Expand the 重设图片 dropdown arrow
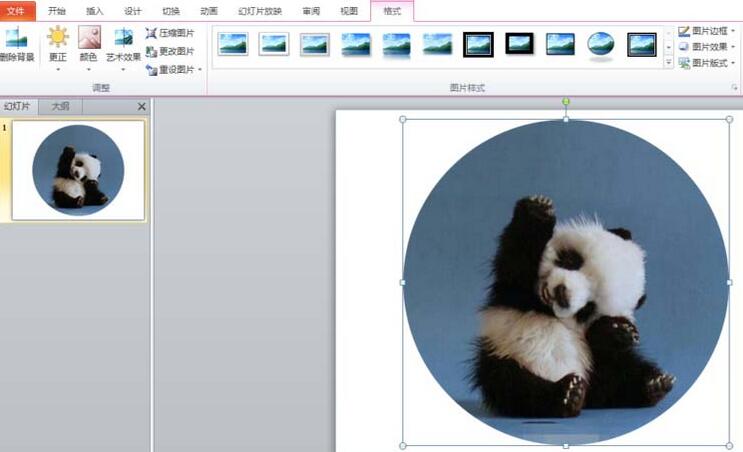The height and width of the screenshot is (452, 743). (x=200, y=70)
